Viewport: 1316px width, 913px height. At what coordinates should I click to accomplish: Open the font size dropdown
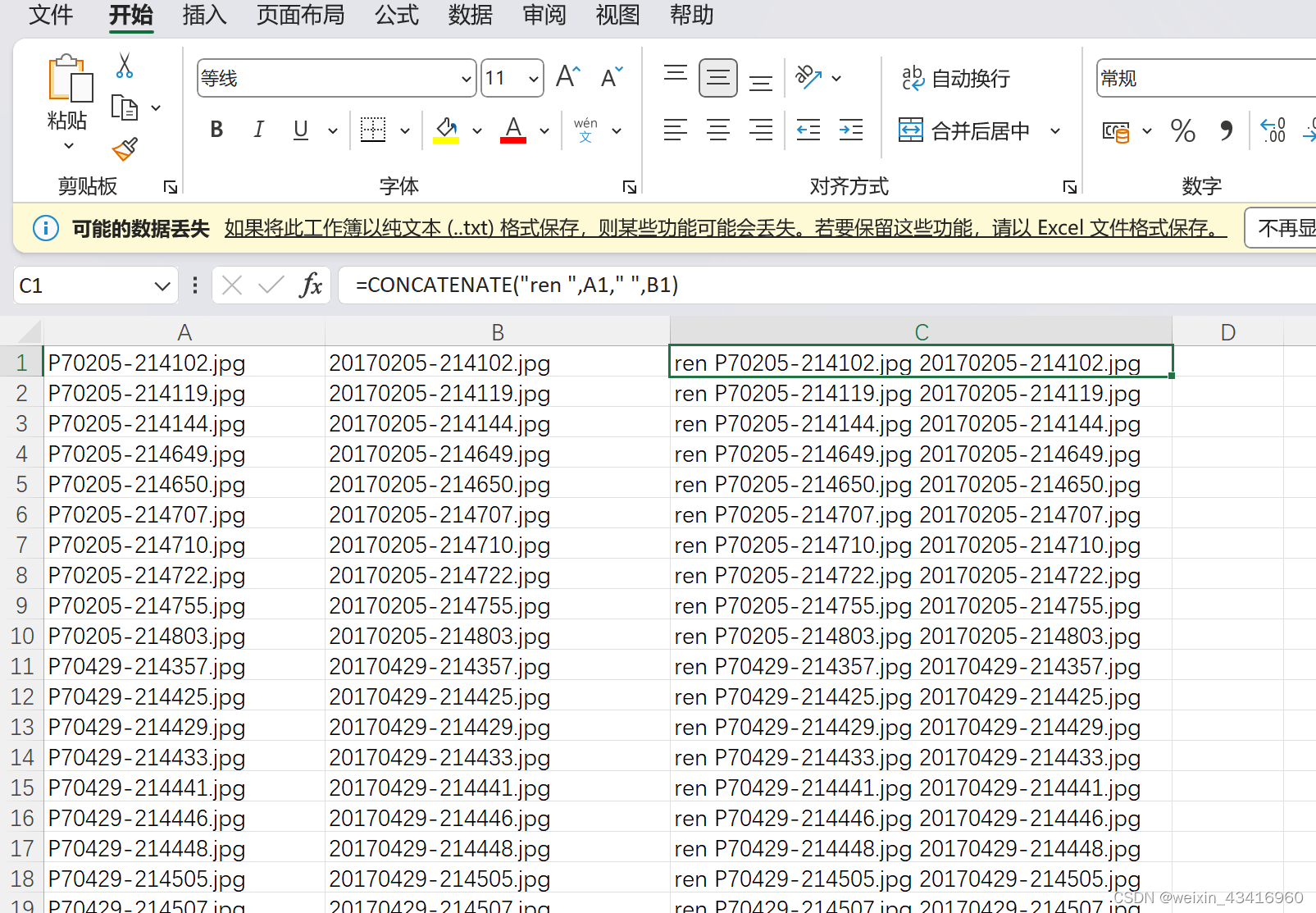pos(533,79)
